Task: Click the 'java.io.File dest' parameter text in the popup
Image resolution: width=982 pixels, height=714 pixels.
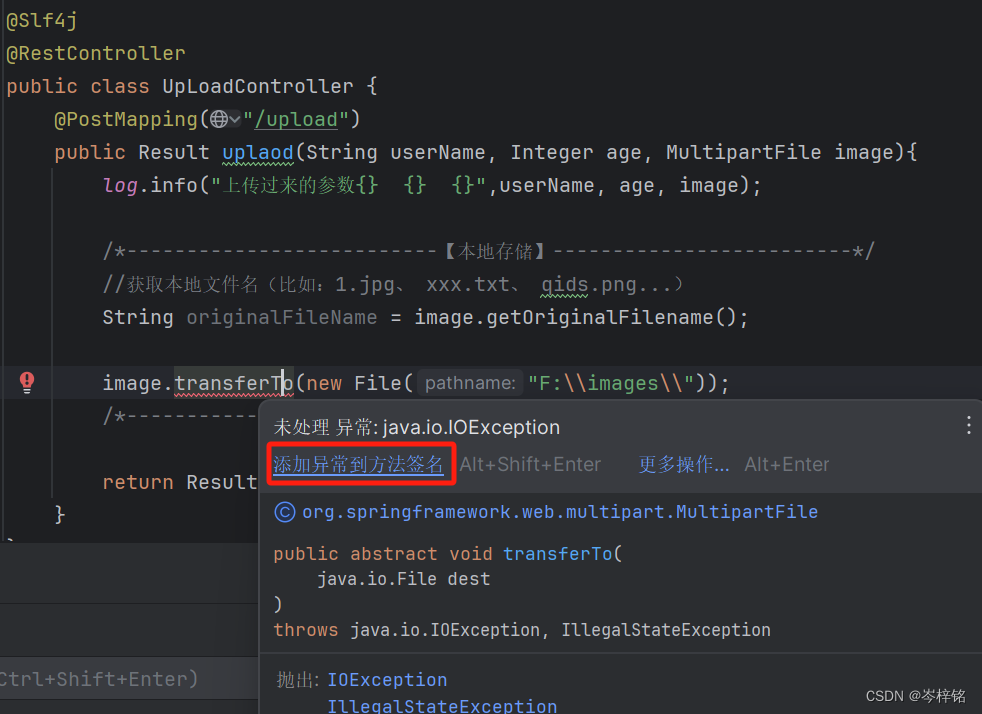Action: [403, 579]
